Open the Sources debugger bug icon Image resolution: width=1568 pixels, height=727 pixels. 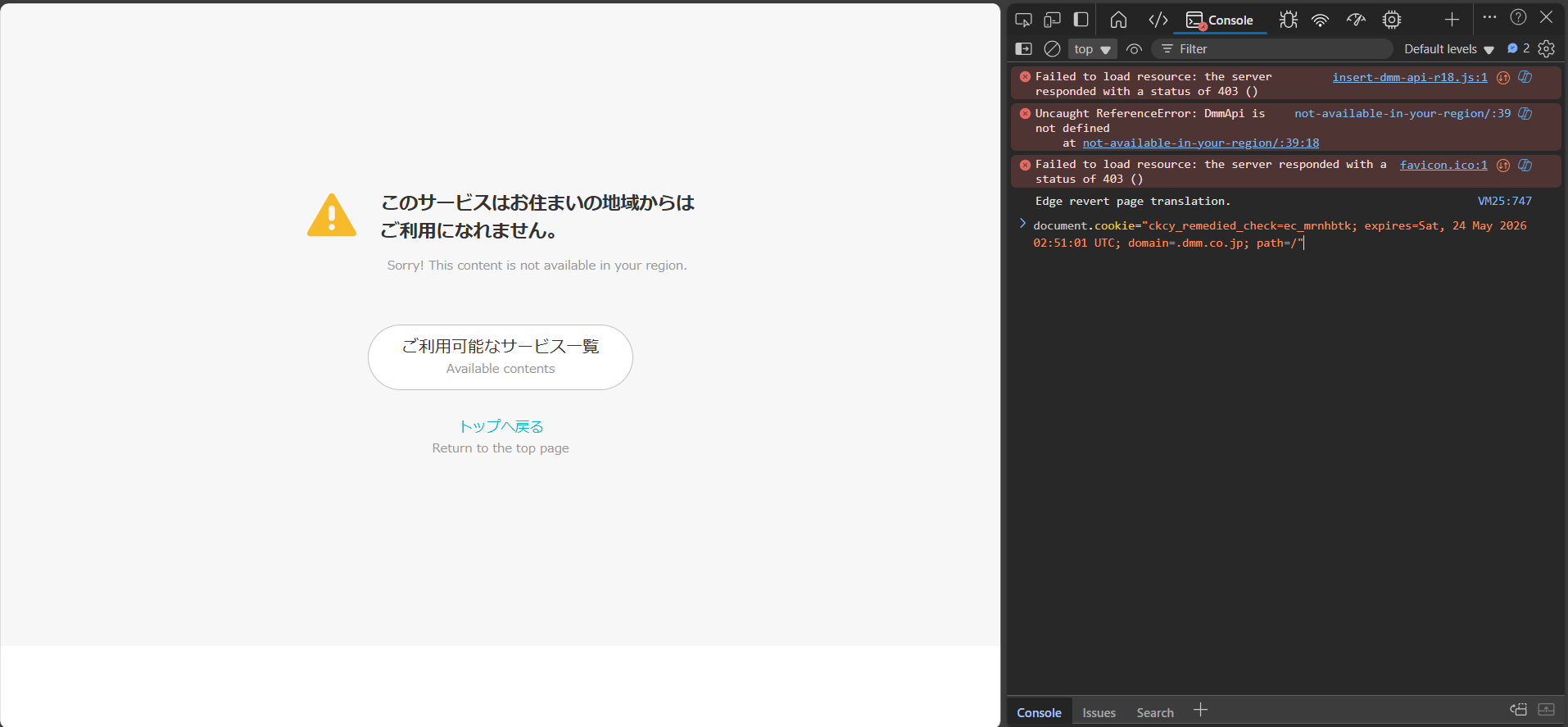[1289, 20]
